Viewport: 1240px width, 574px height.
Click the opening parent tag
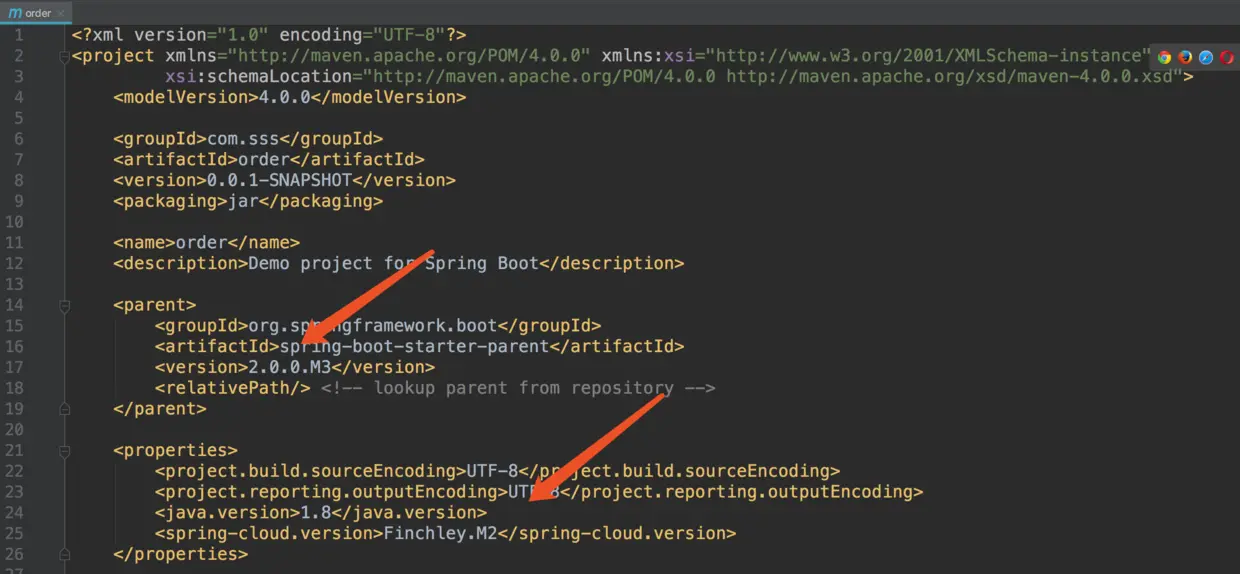click(x=155, y=305)
